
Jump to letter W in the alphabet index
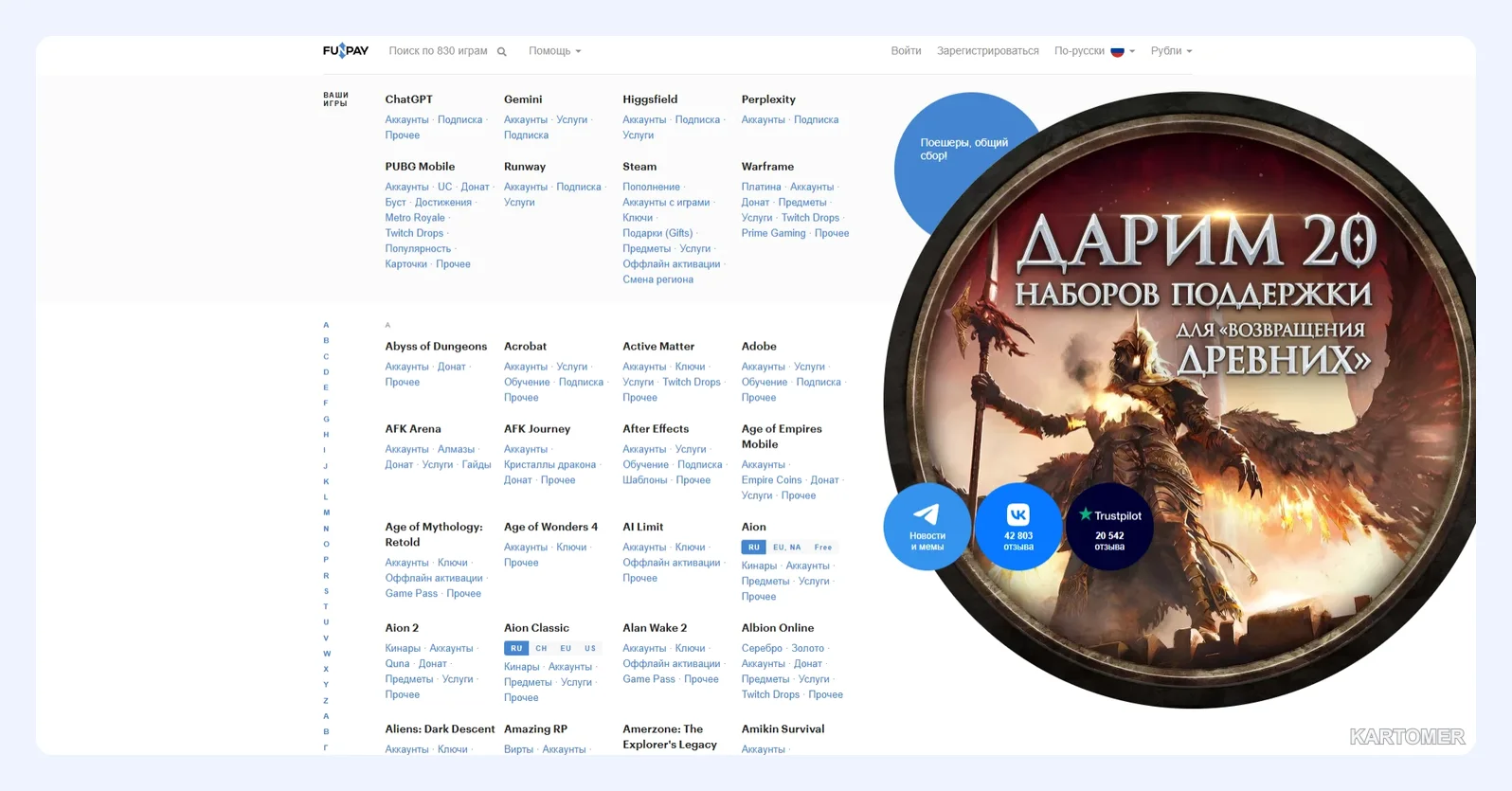pyautogui.click(x=327, y=654)
